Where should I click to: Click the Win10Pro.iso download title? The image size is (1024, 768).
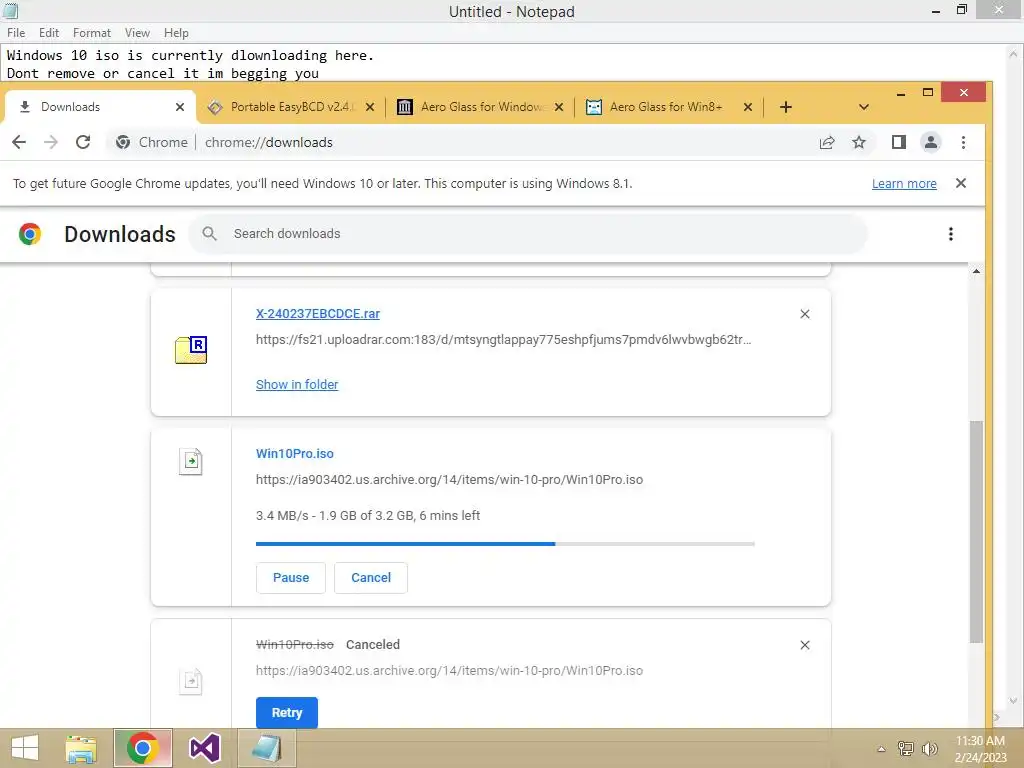coord(295,453)
